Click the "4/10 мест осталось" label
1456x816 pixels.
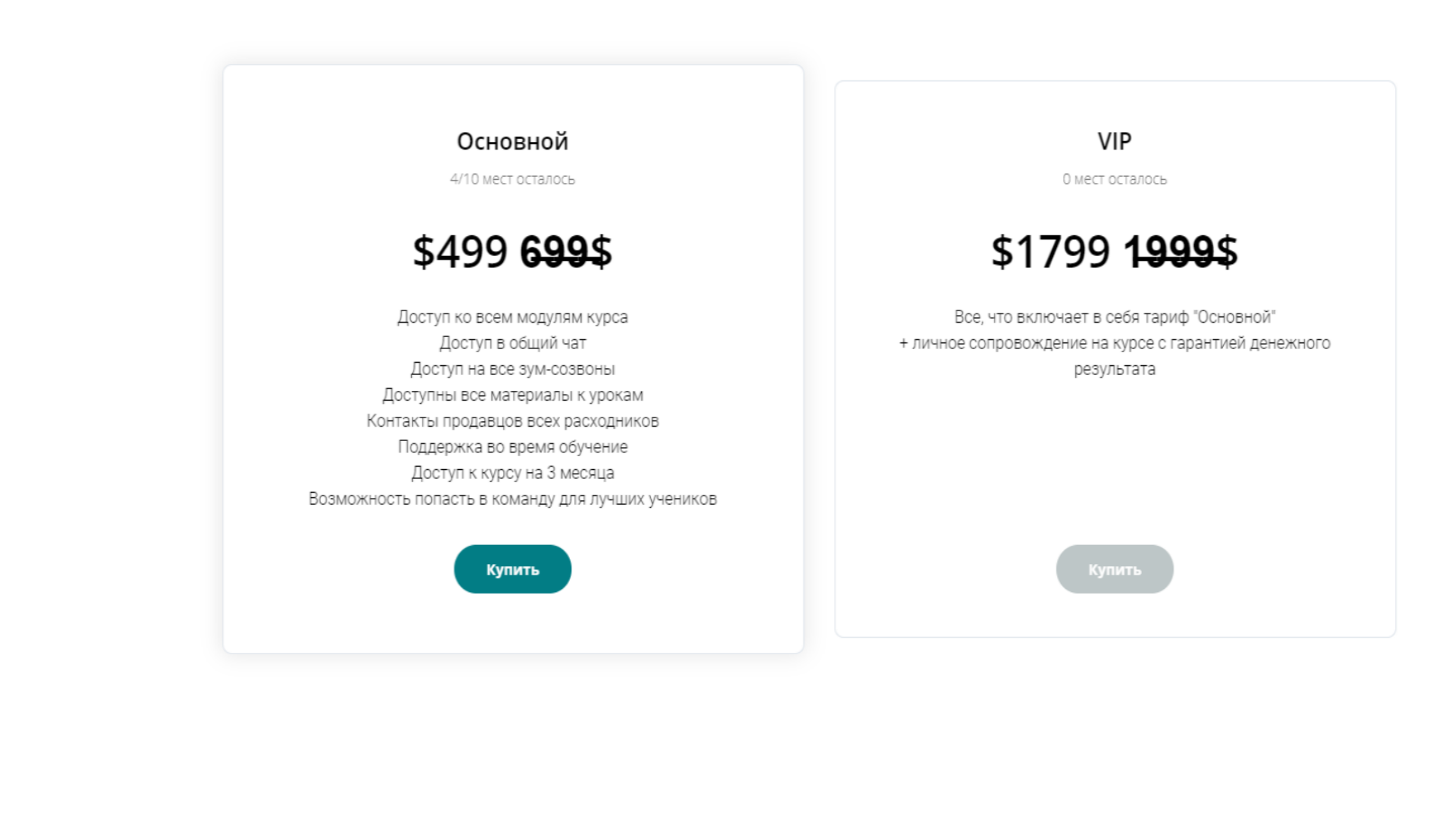(512, 179)
